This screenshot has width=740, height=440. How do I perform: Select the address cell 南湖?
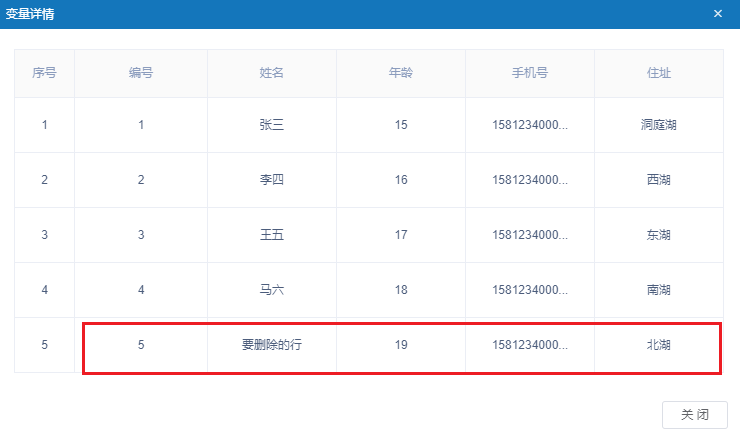pyautogui.click(x=659, y=290)
